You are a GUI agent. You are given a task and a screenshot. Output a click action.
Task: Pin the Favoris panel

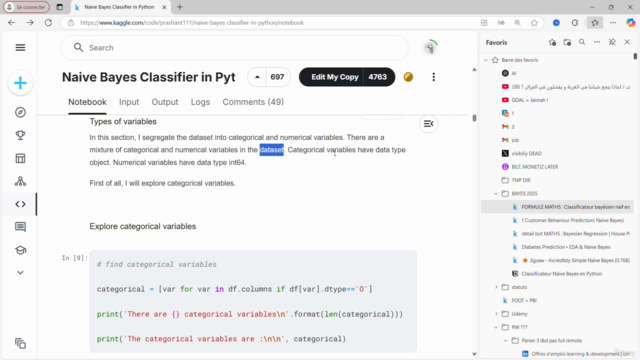(x=612, y=42)
